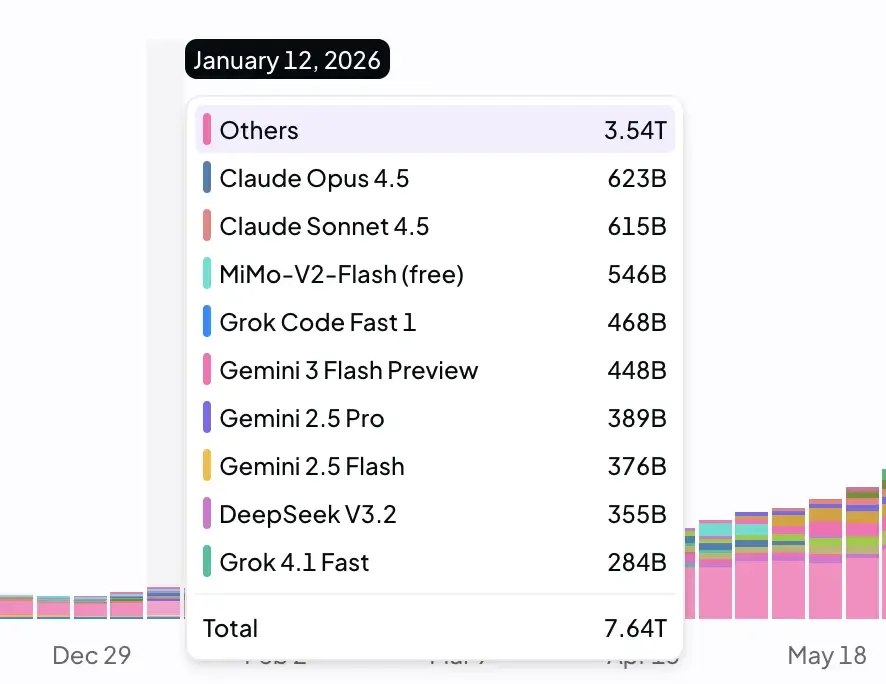
Task: Click the Grok Code Fast 1 blue swatch
Action: (207, 321)
